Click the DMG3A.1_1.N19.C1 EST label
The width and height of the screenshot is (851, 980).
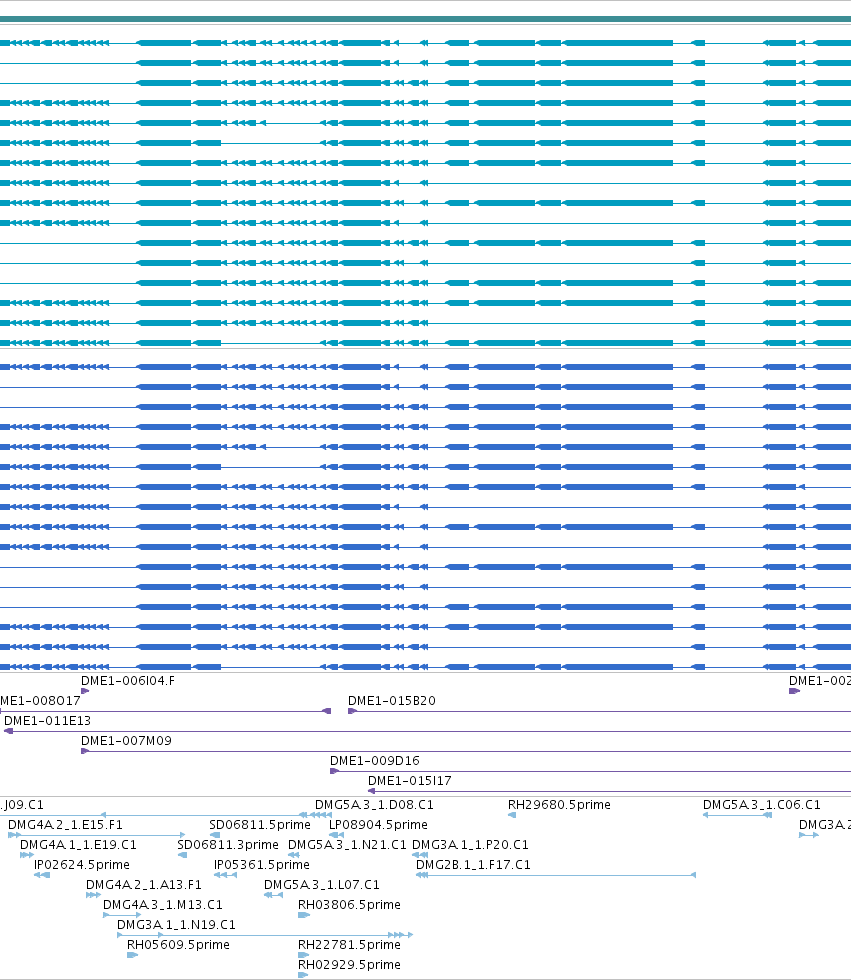pos(176,924)
